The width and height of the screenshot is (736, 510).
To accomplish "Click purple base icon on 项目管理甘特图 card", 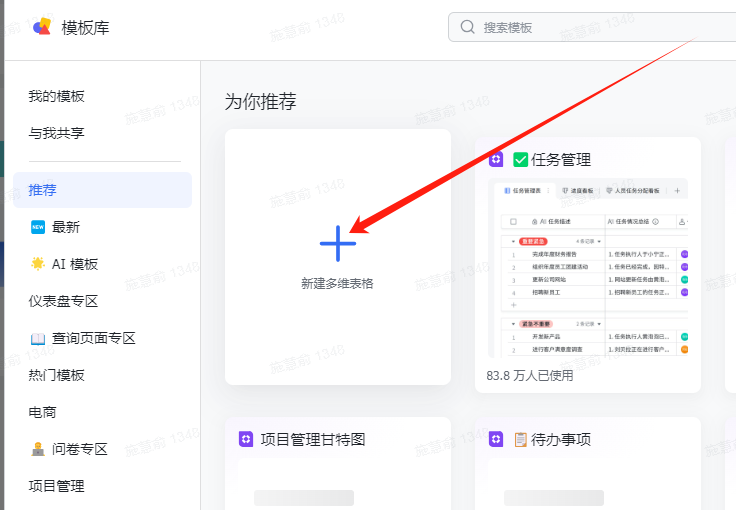I will (246, 439).
